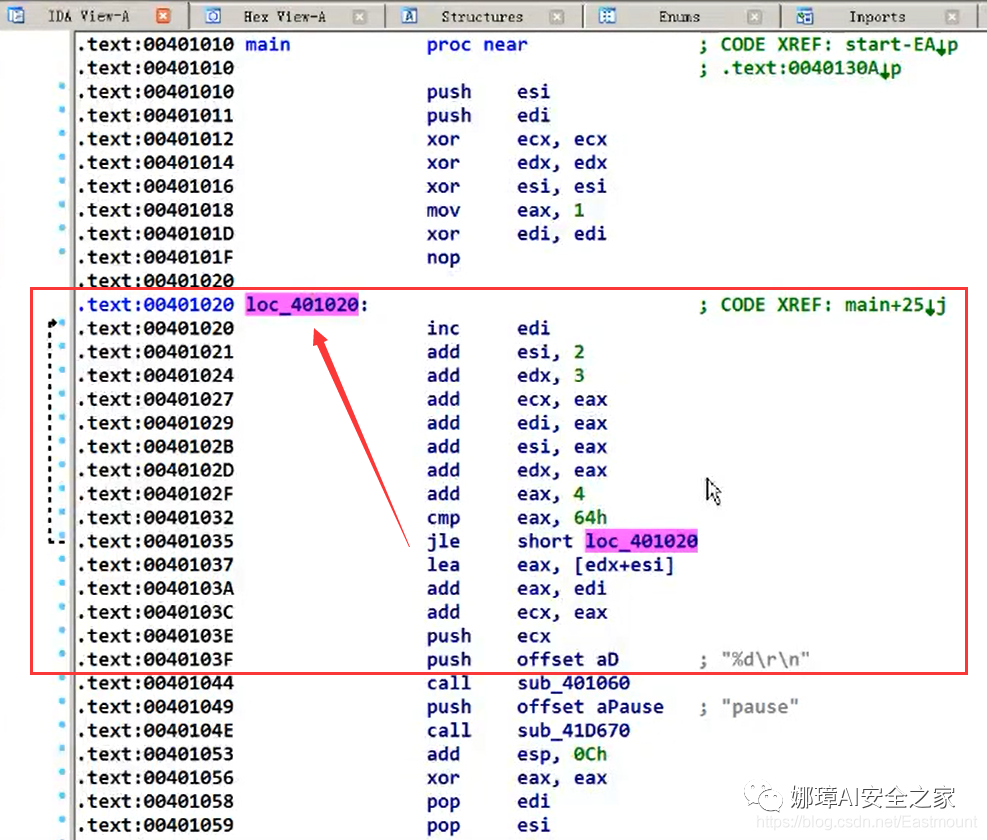The image size is (987, 840).
Task: Click the cmp mnemonic at 00401032
Action: [443, 518]
